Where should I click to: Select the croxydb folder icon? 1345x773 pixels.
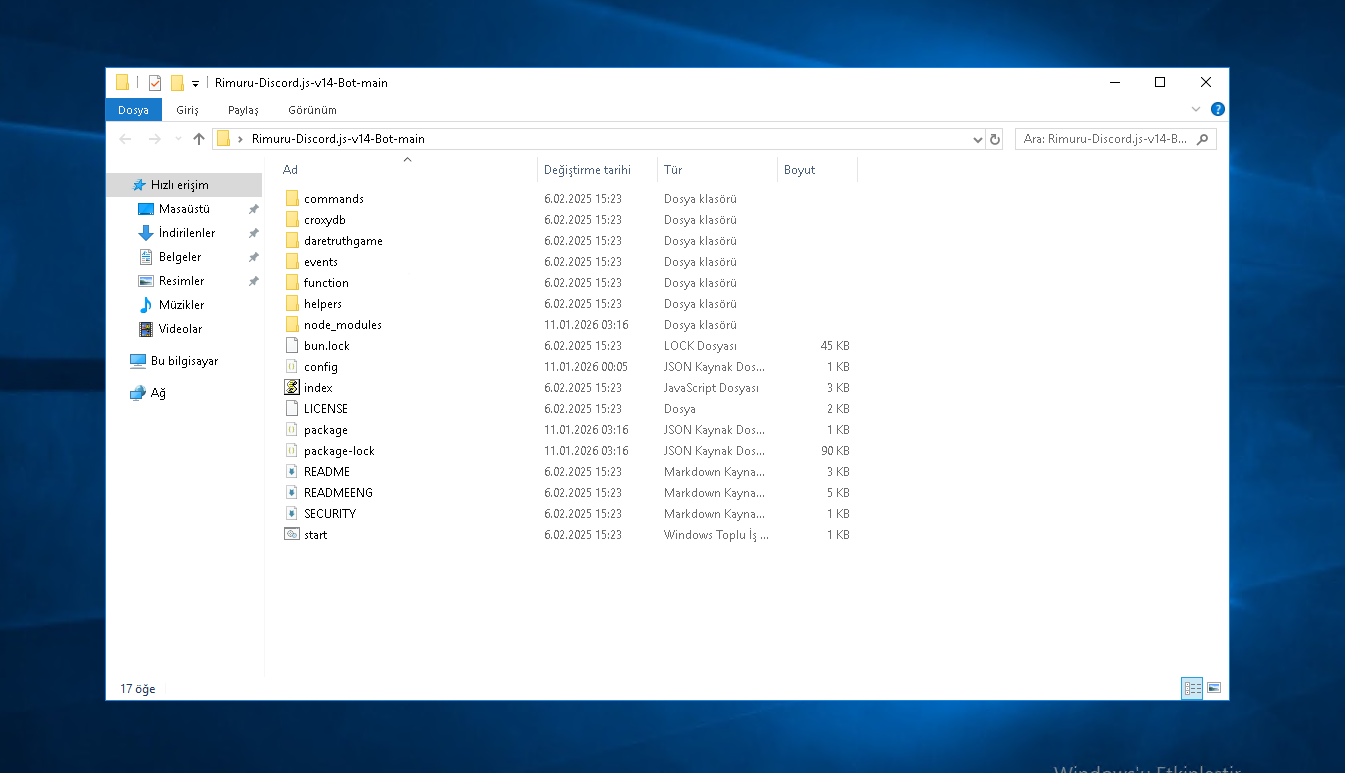292,220
